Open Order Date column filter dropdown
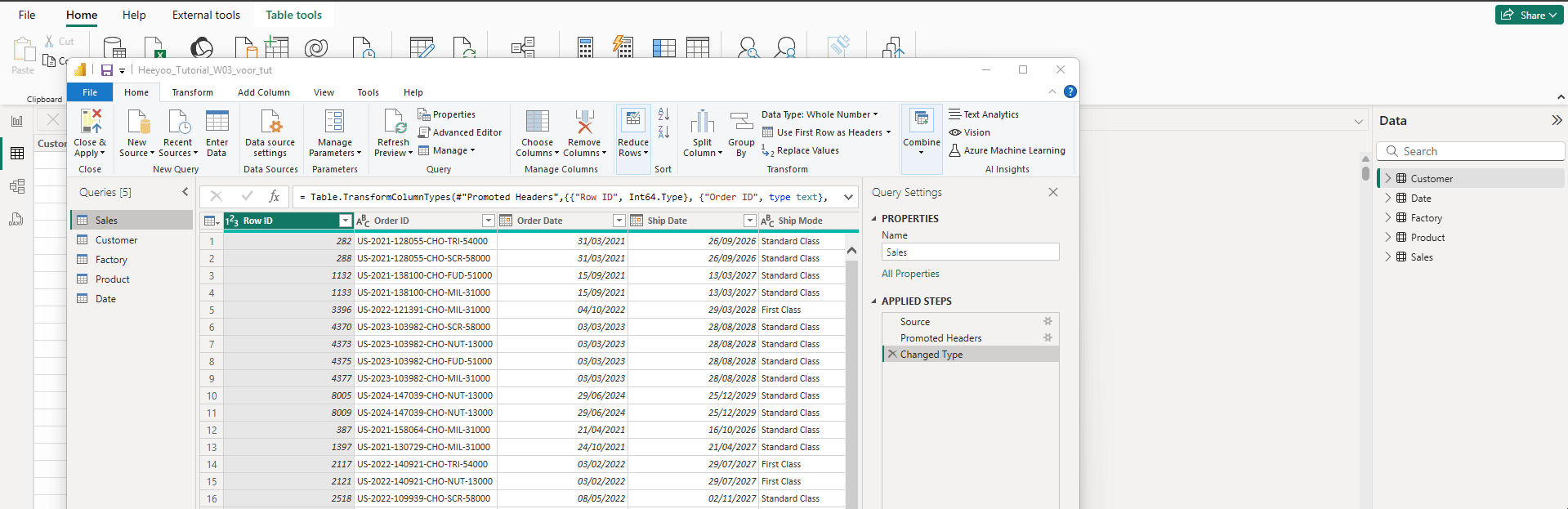 click(619, 221)
